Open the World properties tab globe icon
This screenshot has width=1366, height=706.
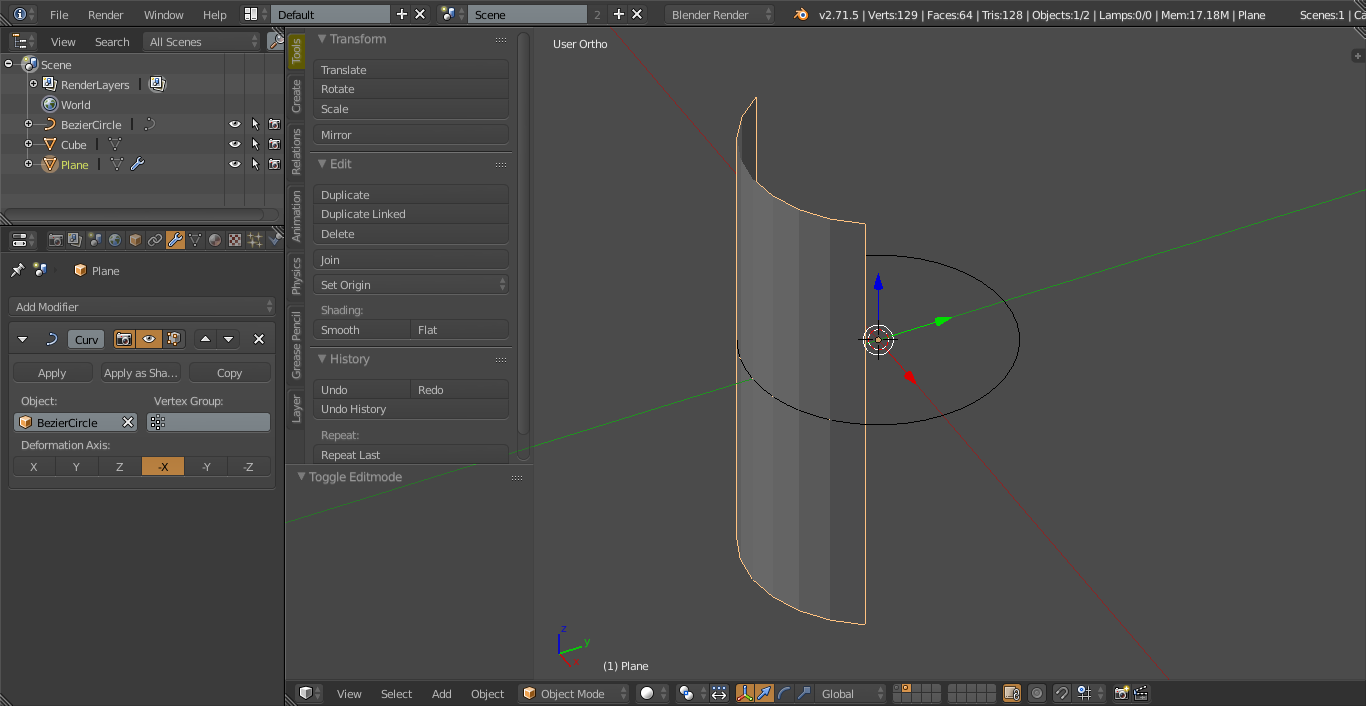tap(115, 240)
